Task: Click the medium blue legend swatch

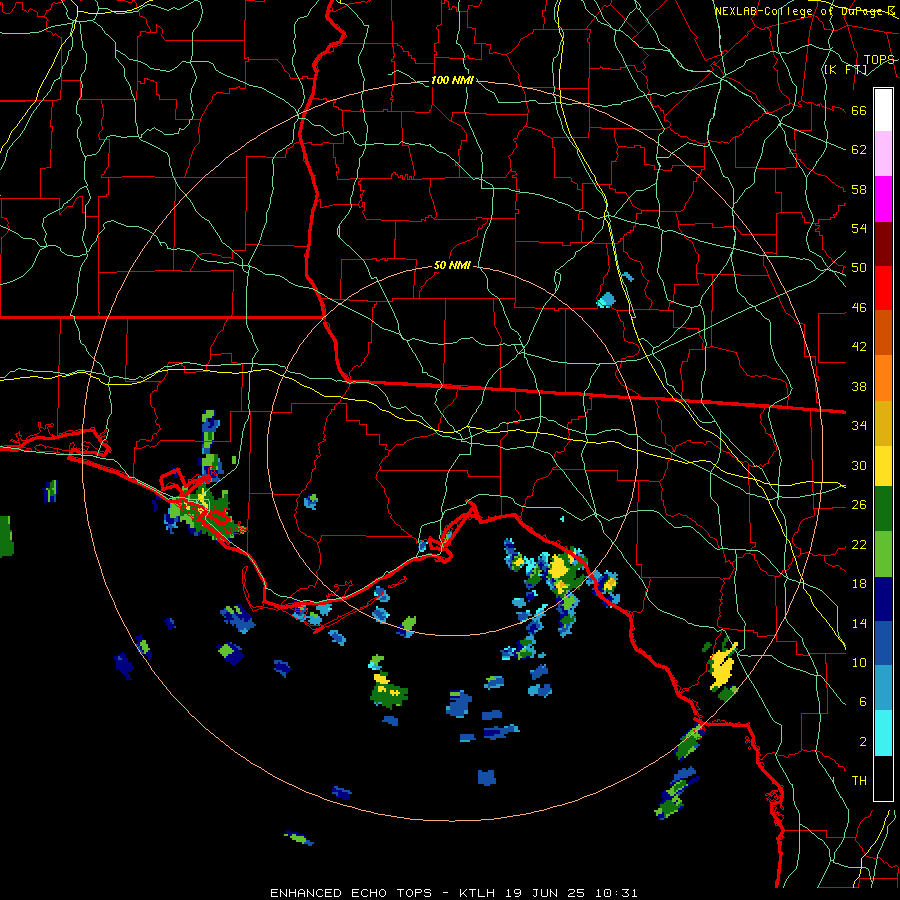Action: pos(883,643)
